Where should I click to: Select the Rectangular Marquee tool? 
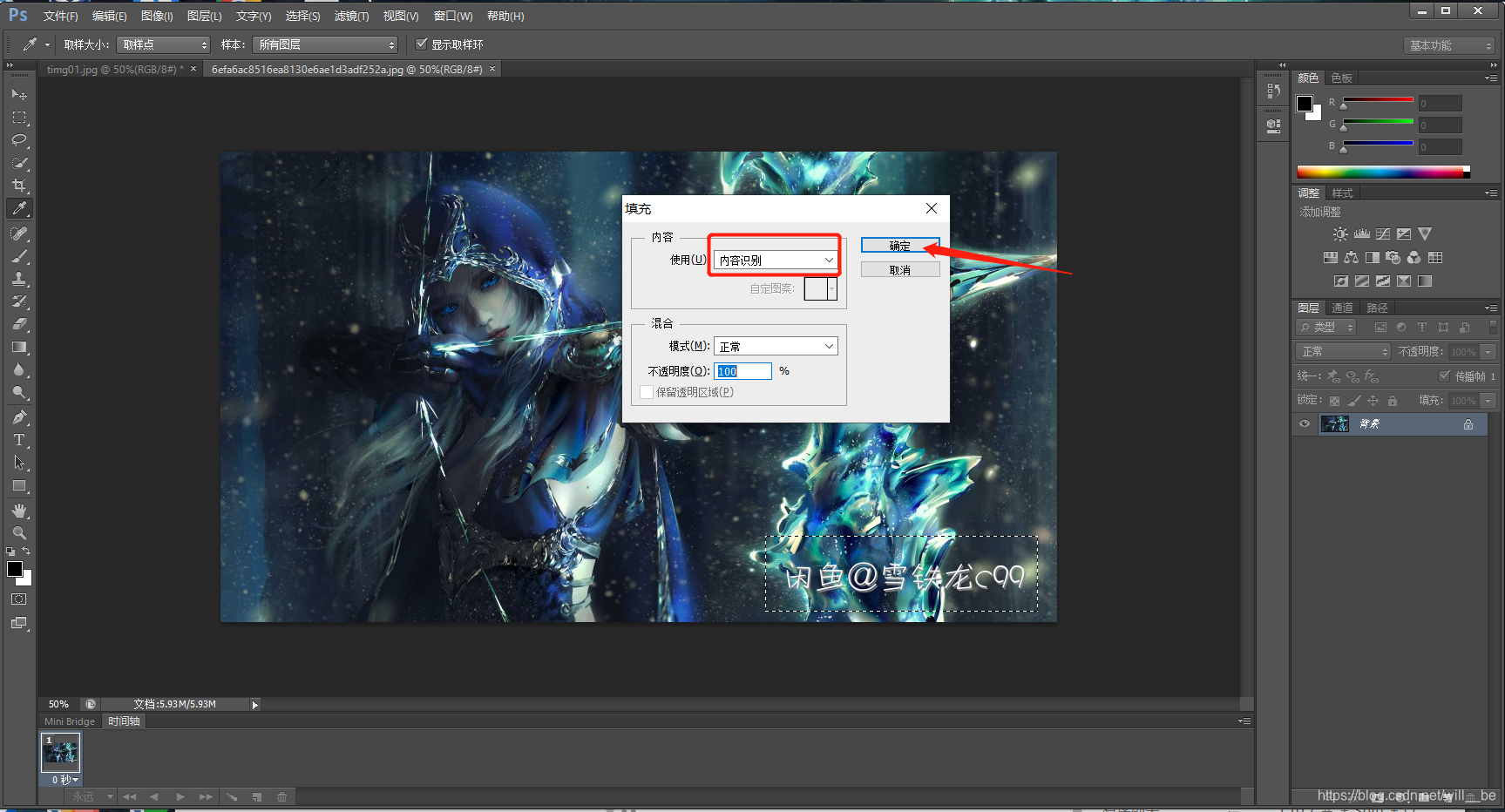pyautogui.click(x=19, y=118)
